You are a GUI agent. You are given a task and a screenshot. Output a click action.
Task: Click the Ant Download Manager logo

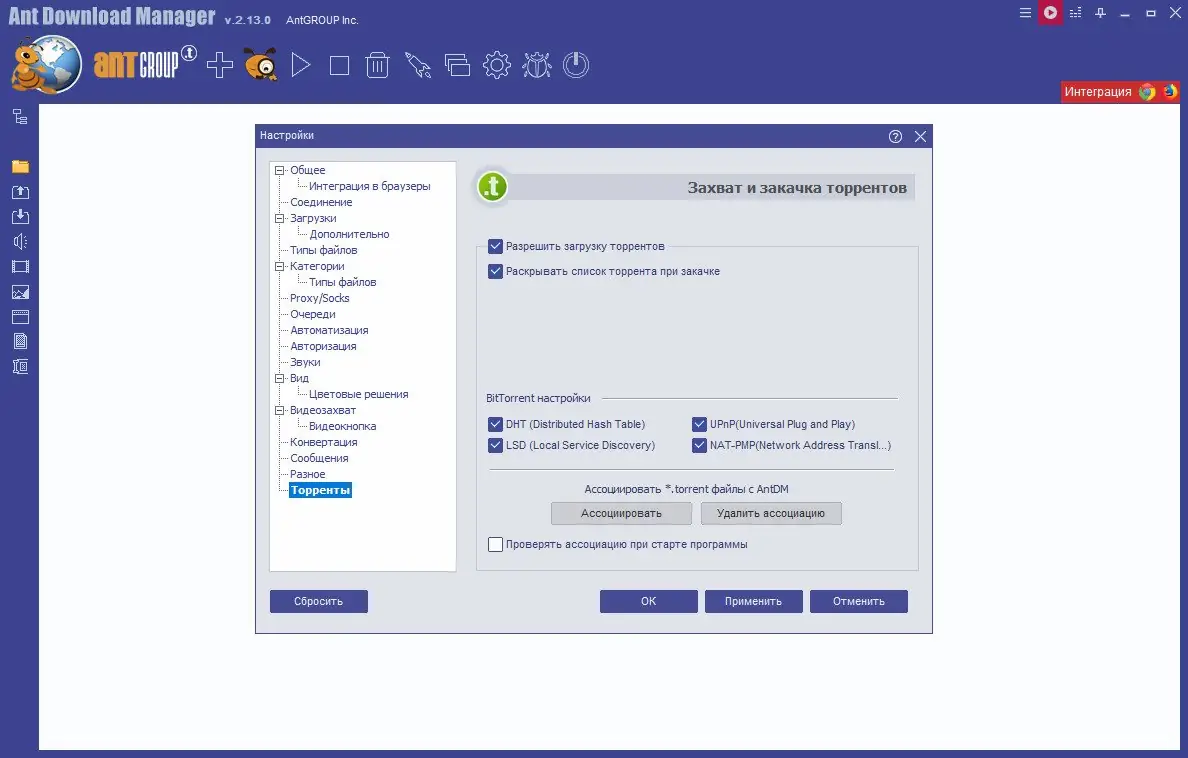click(x=47, y=65)
